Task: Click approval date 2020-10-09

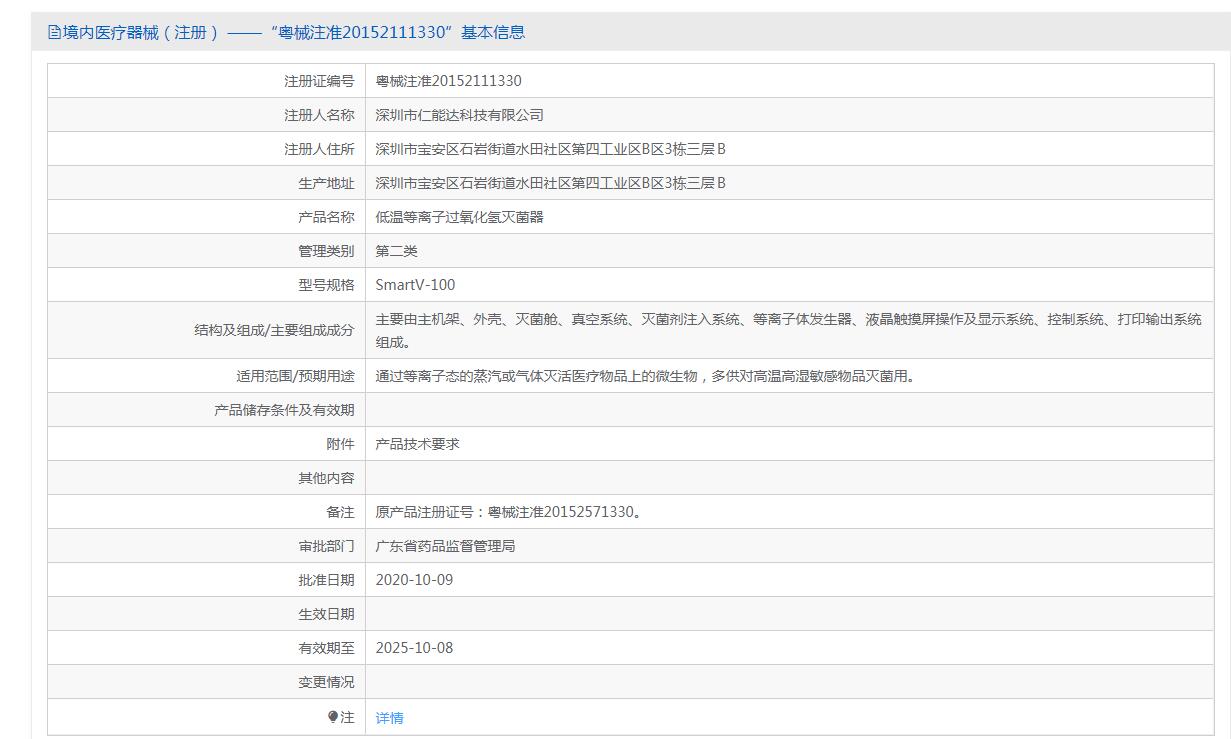Action: coord(414,580)
